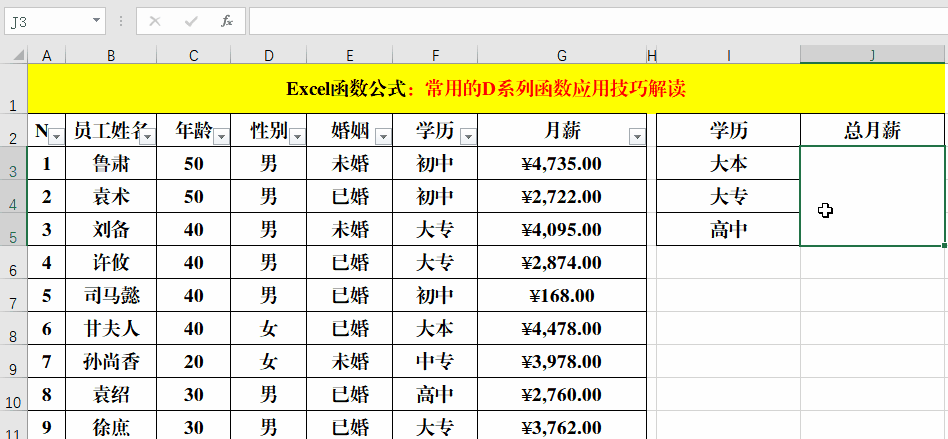948x439 pixels.
Task: Select row 6 header
Action: pos(13,262)
